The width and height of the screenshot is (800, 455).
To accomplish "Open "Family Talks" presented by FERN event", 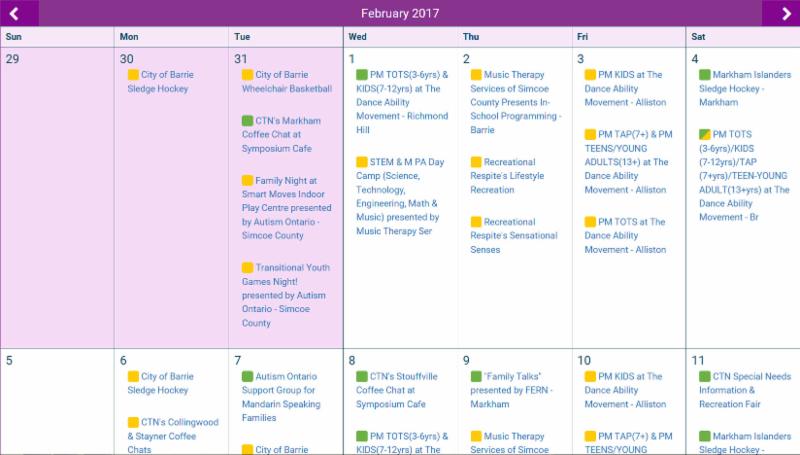I will 513,390.
